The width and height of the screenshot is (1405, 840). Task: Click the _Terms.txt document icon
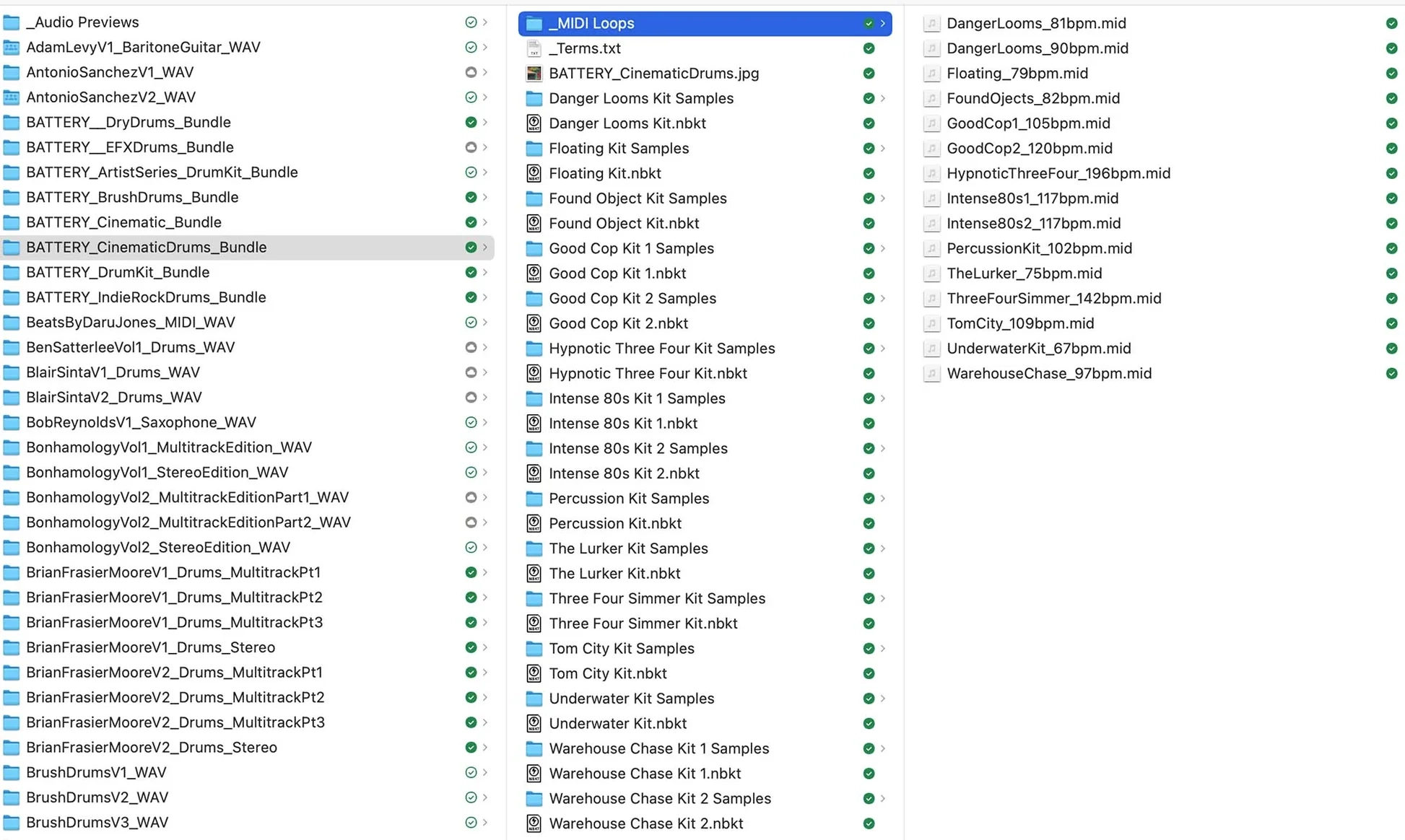[534, 48]
